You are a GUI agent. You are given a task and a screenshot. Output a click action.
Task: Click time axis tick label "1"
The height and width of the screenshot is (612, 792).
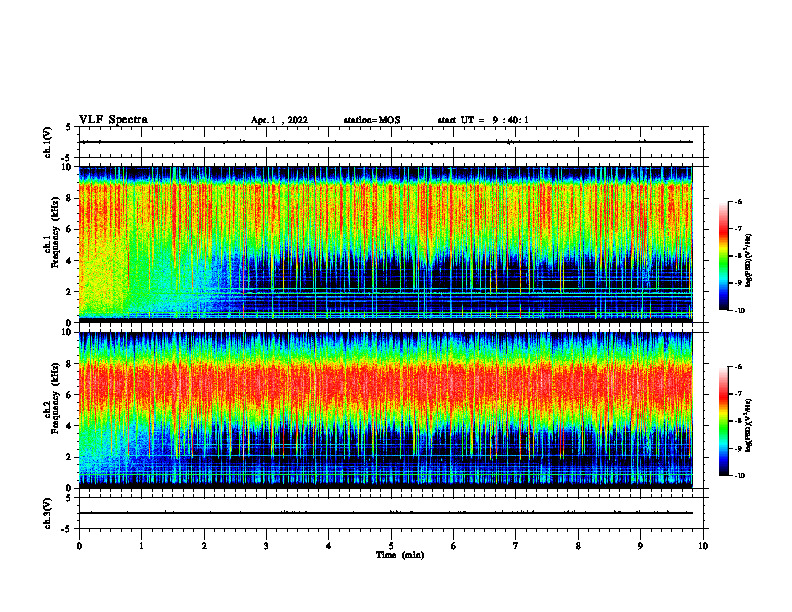tap(142, 546)
